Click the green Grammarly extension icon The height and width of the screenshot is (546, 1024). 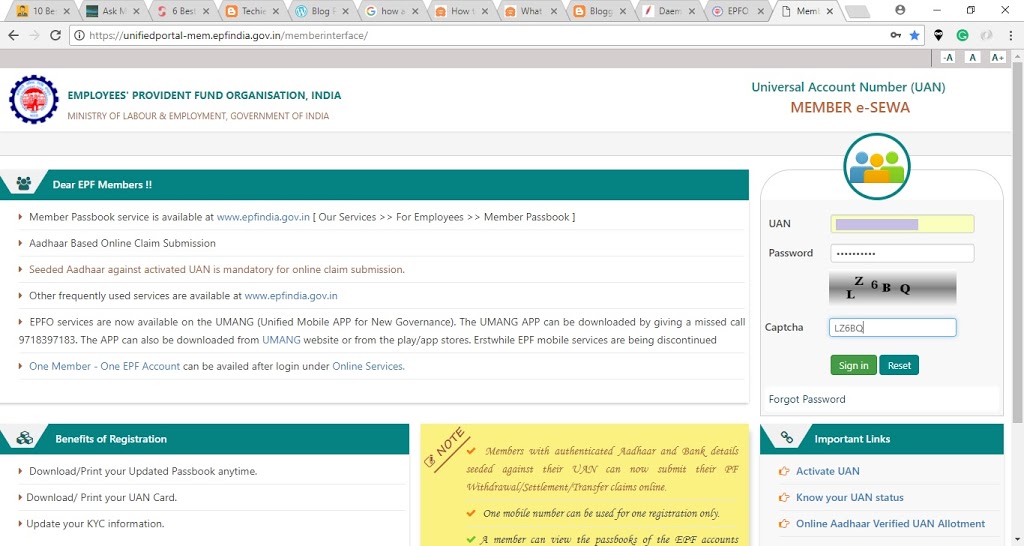(x=962, y=35)
